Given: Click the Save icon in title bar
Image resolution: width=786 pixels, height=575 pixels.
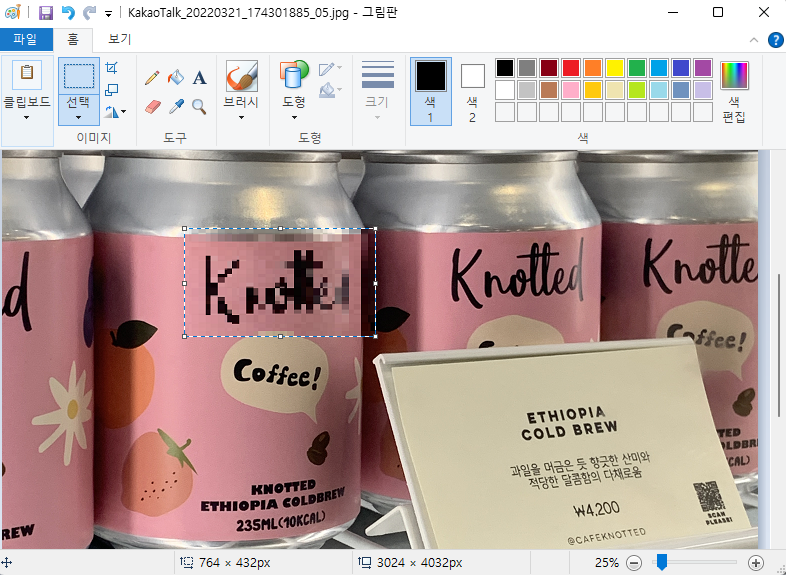Looking at the screenshot, I should coord(46,13).
